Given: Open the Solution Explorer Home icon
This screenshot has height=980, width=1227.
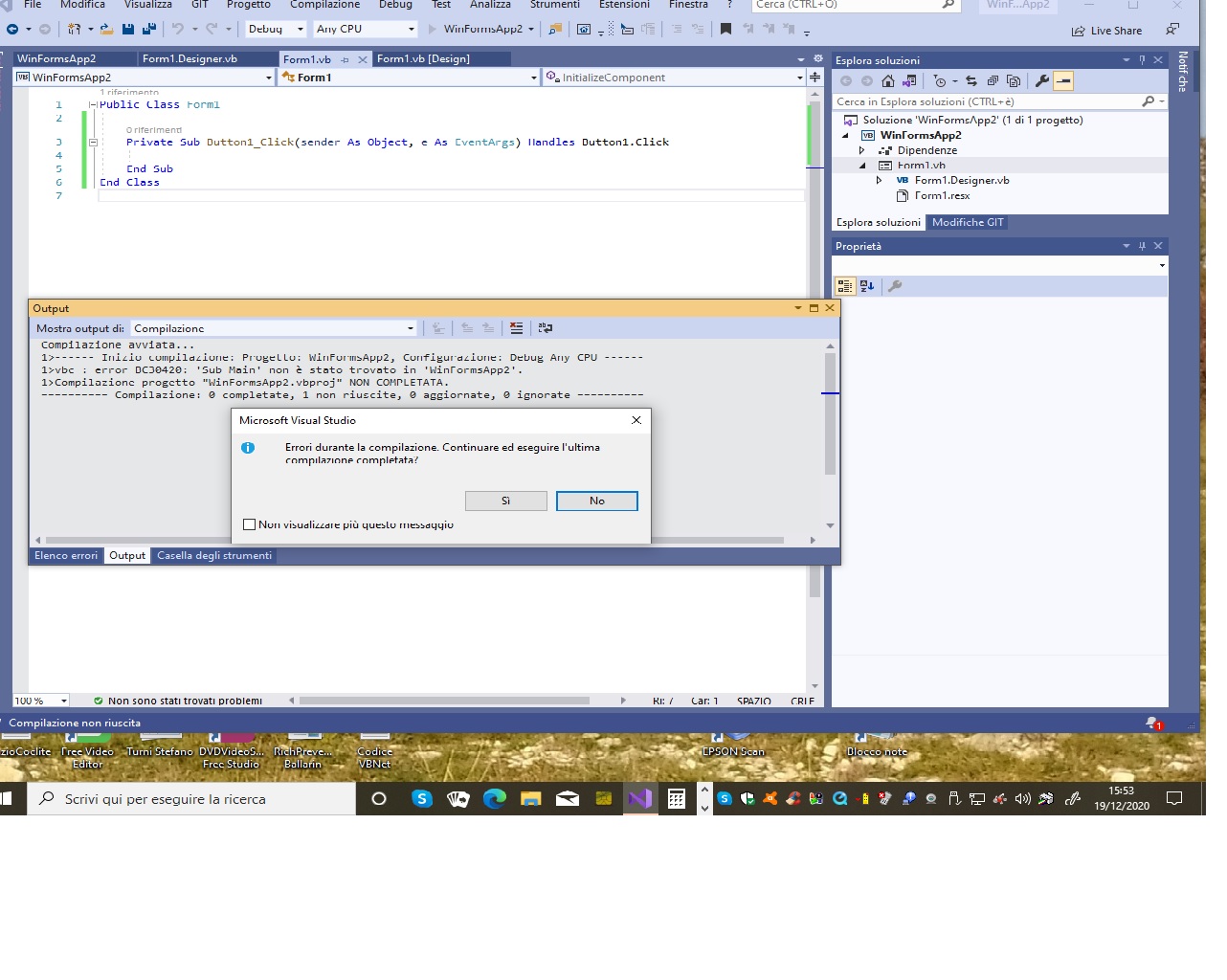Looking at the screenshot, I should (x=888, y=81).
